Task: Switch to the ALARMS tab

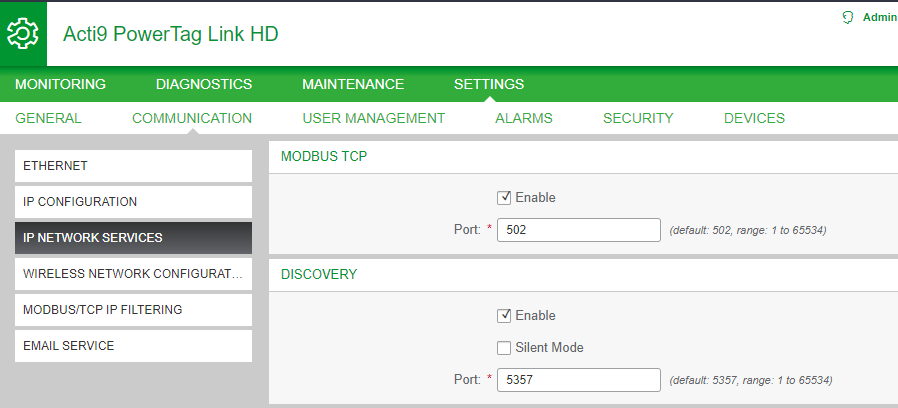Action: pos(523,118)
